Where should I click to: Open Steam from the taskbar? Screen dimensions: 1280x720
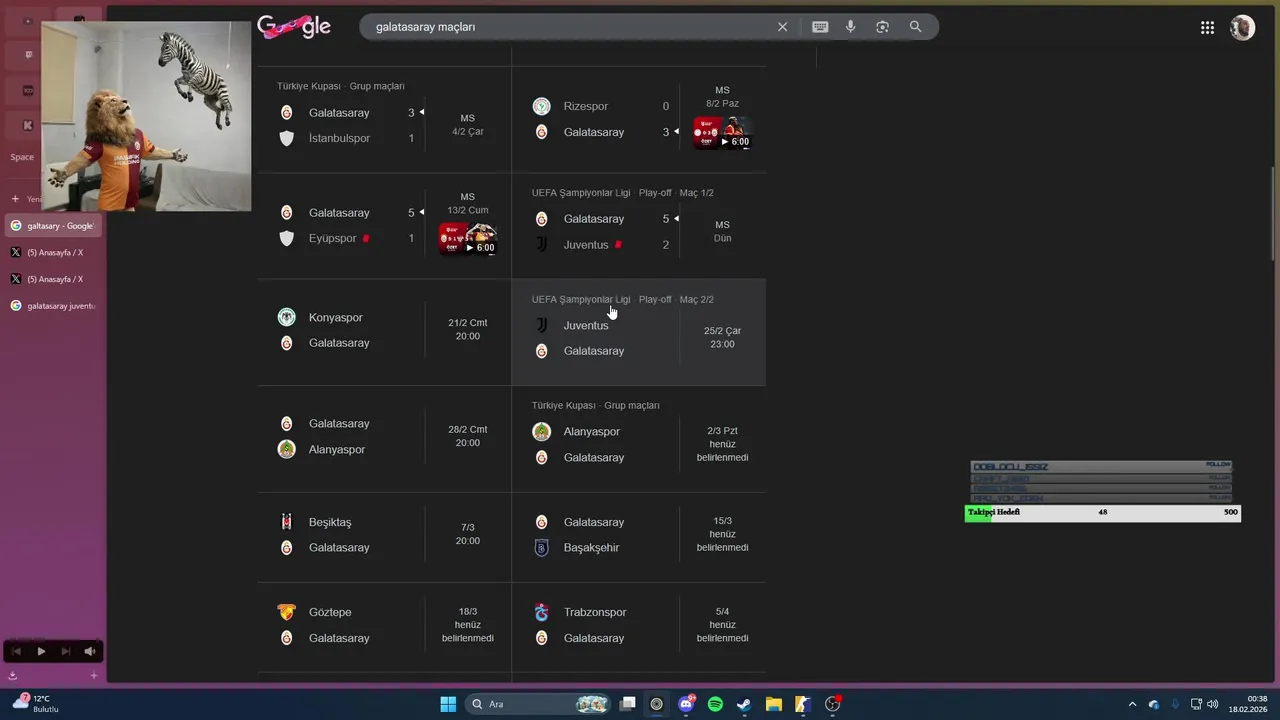click(x=744, y=704)
